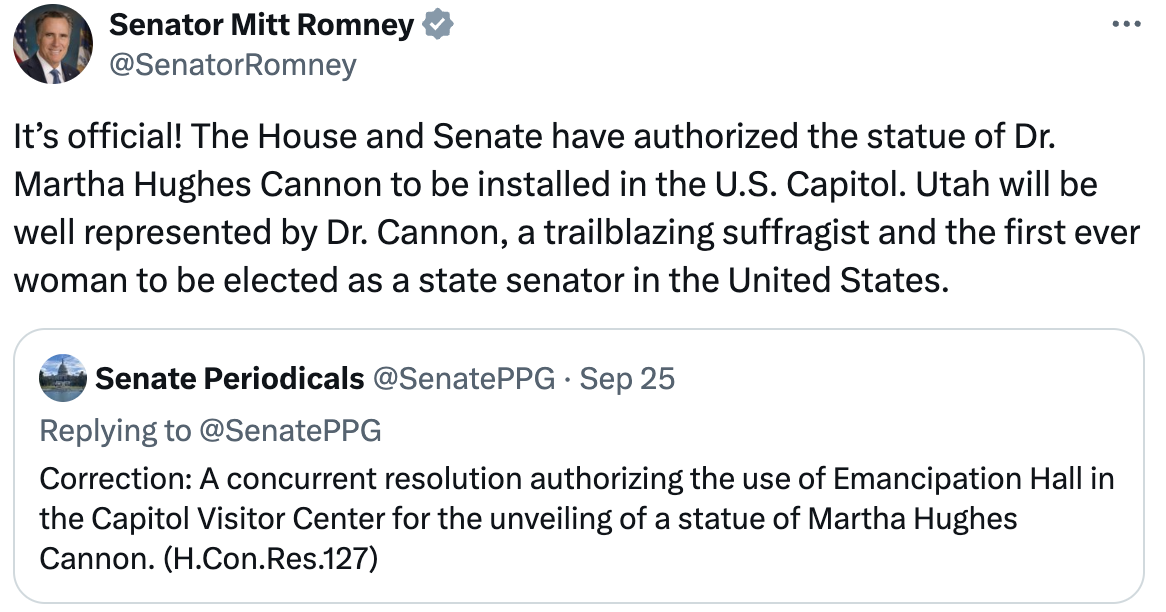Open the Sep 25 timestamp

(x=627, y=379)
